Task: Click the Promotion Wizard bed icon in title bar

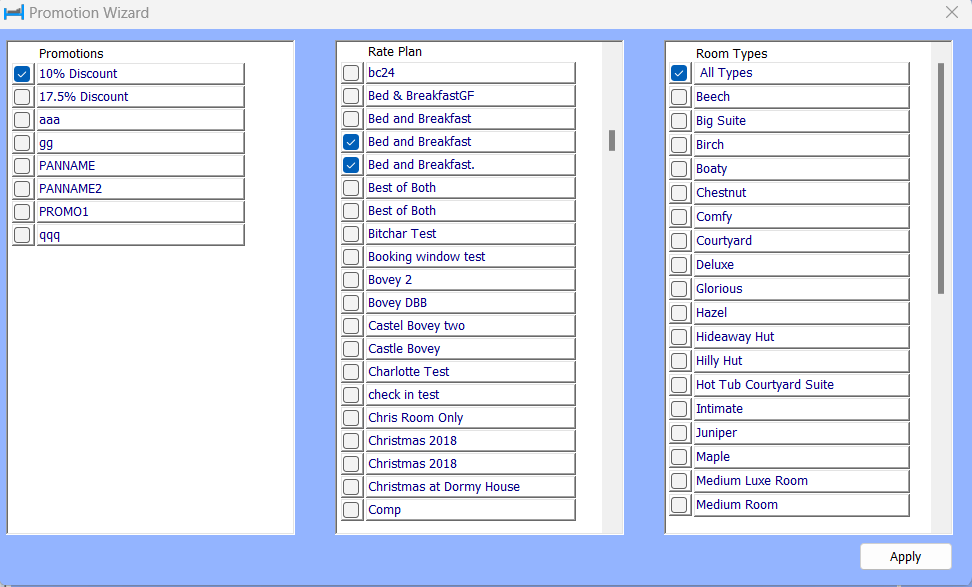Action: (14, 12)
